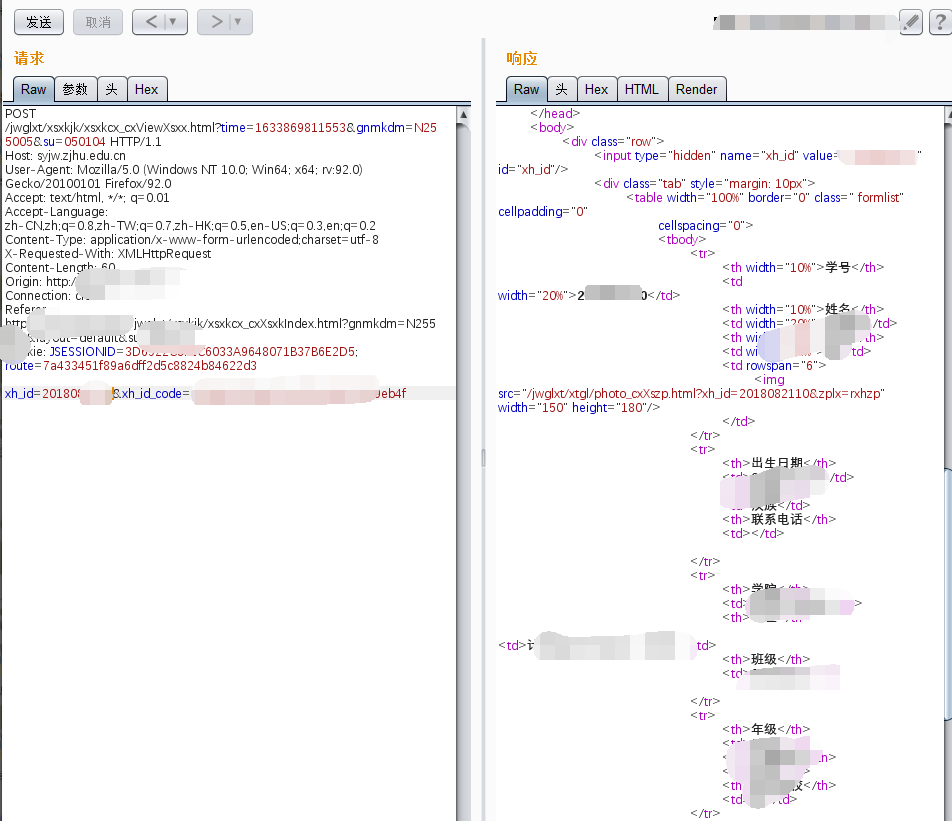Click the 请求 panel heading

click(29, 58)
